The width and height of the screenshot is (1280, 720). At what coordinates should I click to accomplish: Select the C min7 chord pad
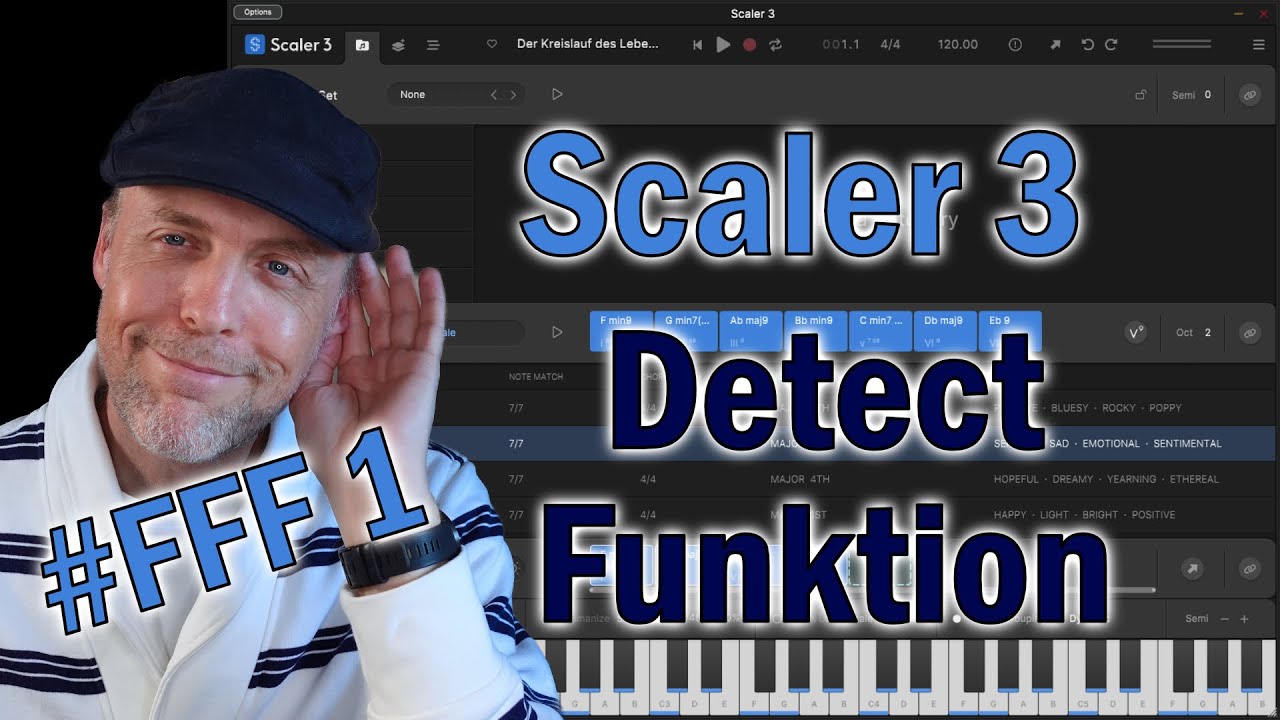(x=880, y=331)
